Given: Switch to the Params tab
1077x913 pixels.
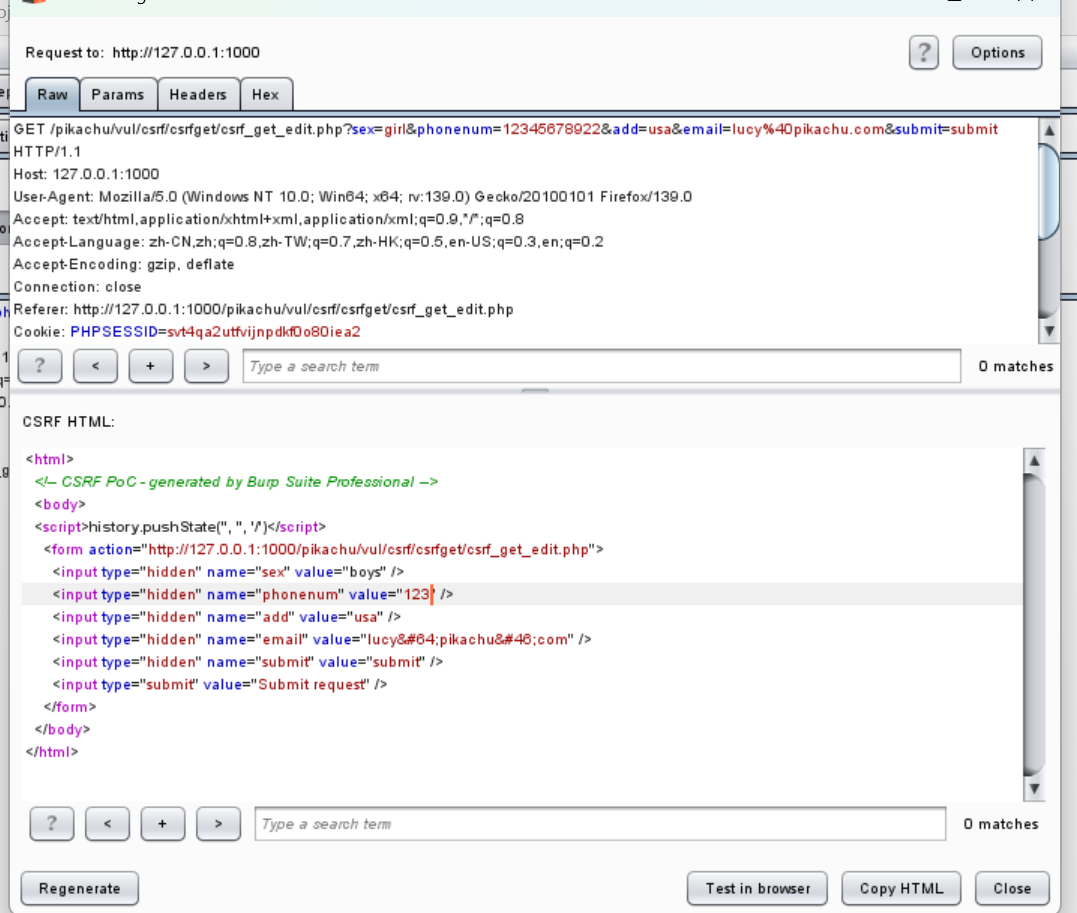Looking at the screenshot, I should click(x=118, y=94).
